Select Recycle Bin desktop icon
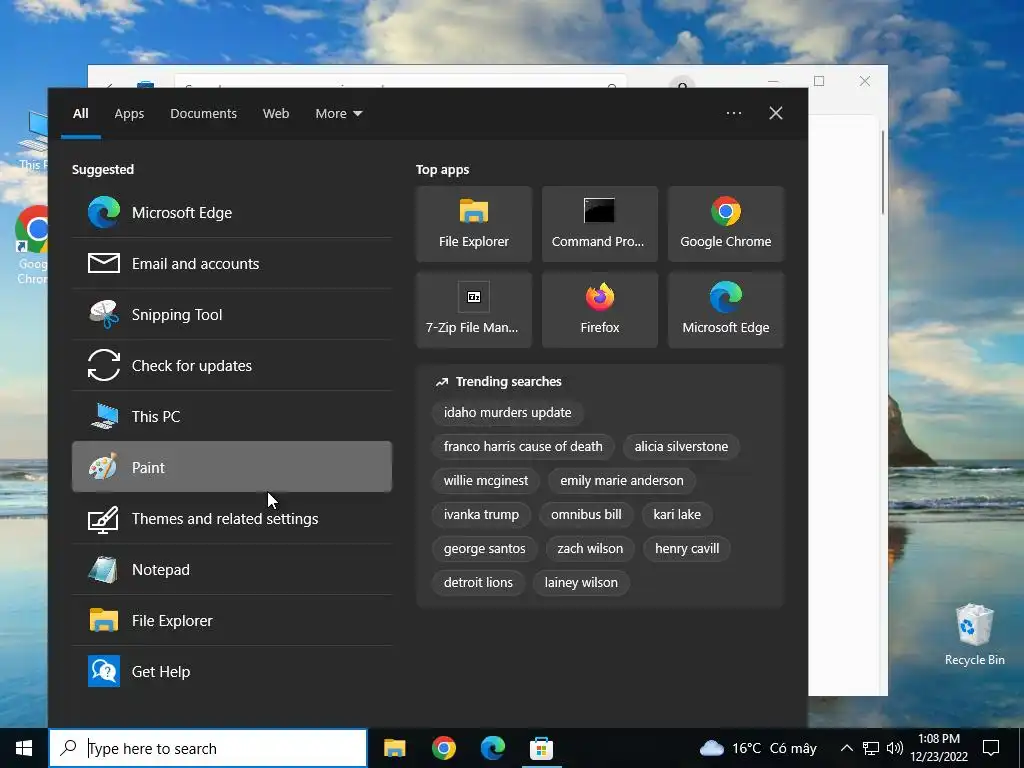The image size is (1024, 768). [x=974, y=635]
